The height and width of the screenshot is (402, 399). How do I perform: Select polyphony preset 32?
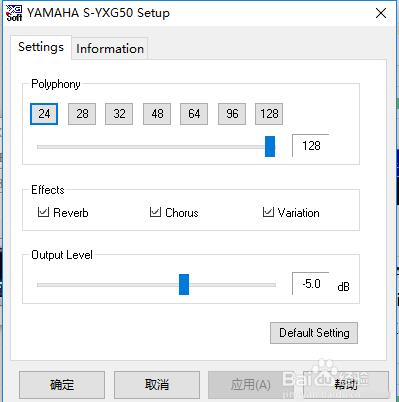click(119, 114)
